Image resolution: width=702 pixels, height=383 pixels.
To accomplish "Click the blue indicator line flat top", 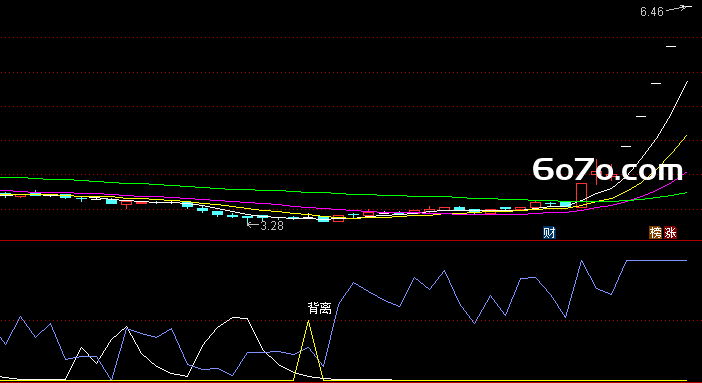I will coord(656,260).
